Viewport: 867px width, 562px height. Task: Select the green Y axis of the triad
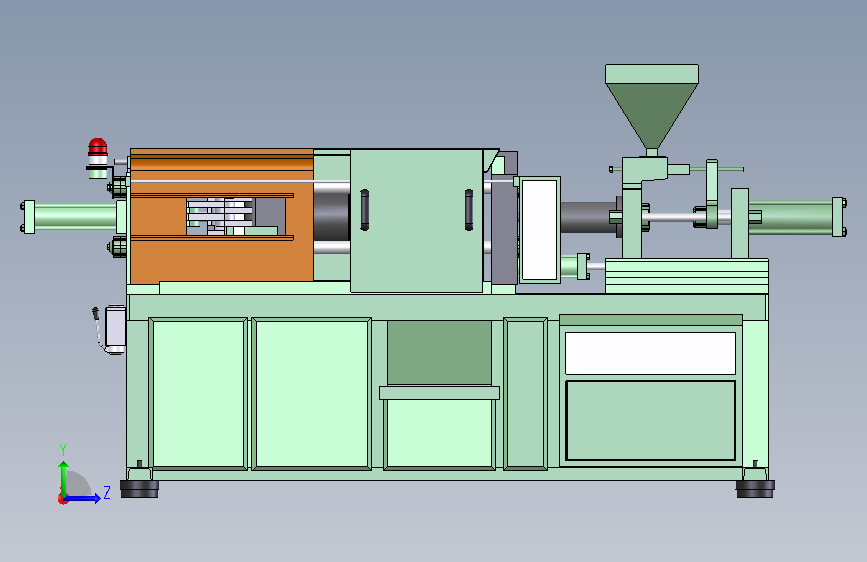64,478
